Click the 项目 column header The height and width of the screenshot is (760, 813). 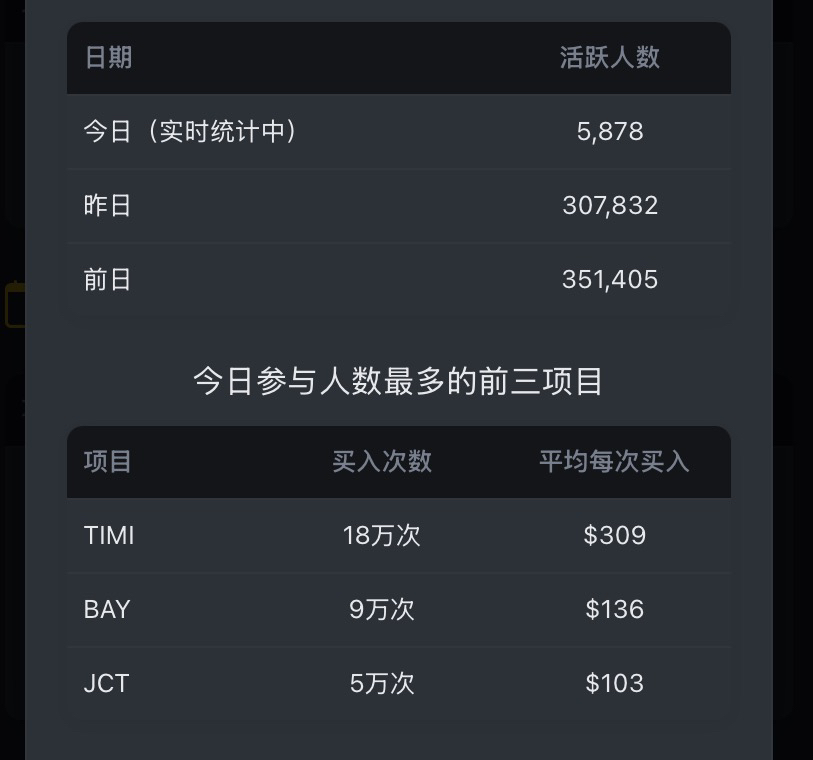(108, 462)
